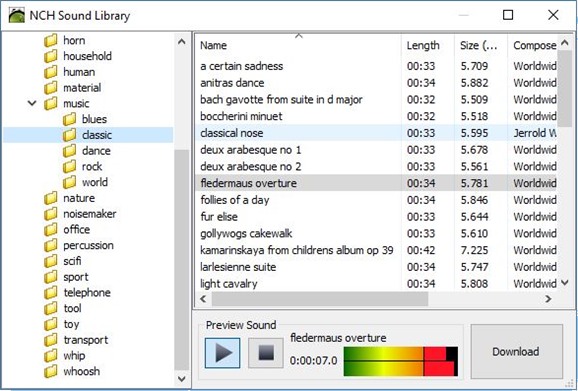The image size is (578, 391).
Task: Select the 'larlesienne suite' track
Action: pyautogui.click(x=376, y=267)
